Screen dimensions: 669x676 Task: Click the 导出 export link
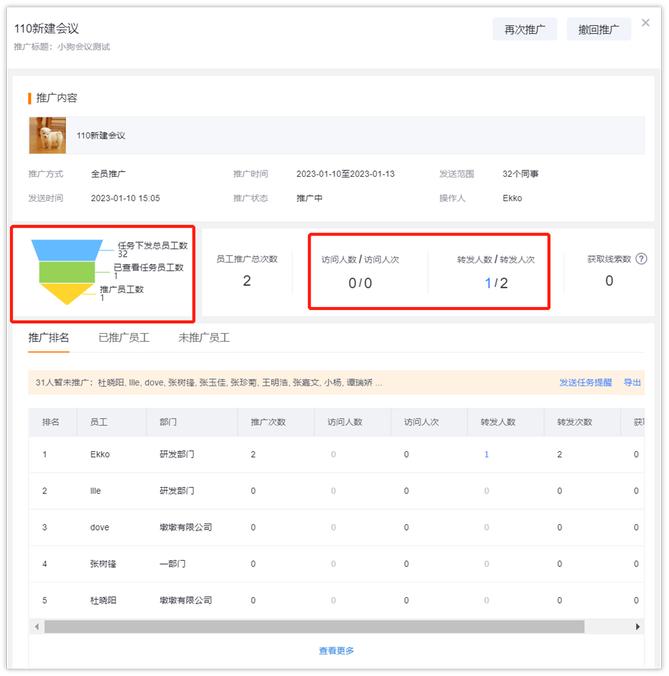632,383
